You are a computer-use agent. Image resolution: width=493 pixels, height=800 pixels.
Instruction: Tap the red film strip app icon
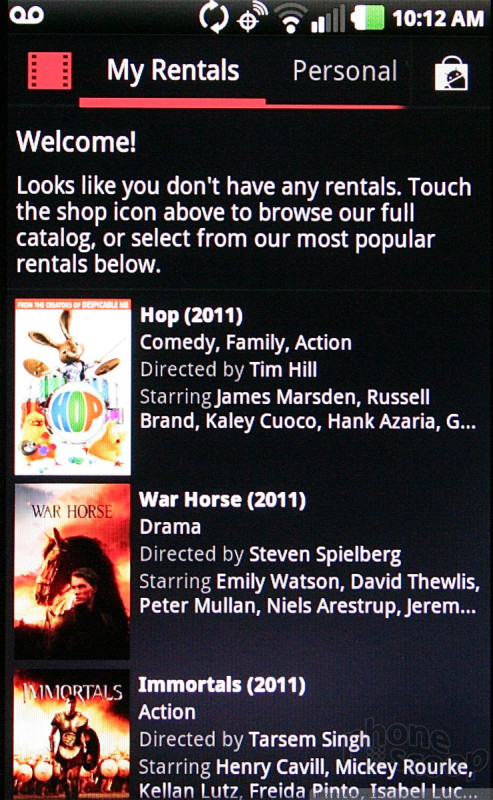[50, 71]
